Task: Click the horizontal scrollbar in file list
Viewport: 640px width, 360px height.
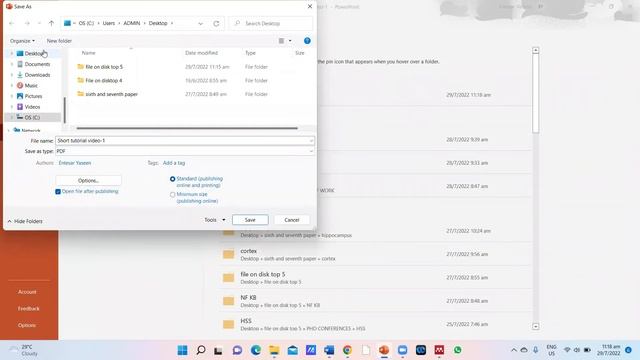Action: (x=187, y=128)
